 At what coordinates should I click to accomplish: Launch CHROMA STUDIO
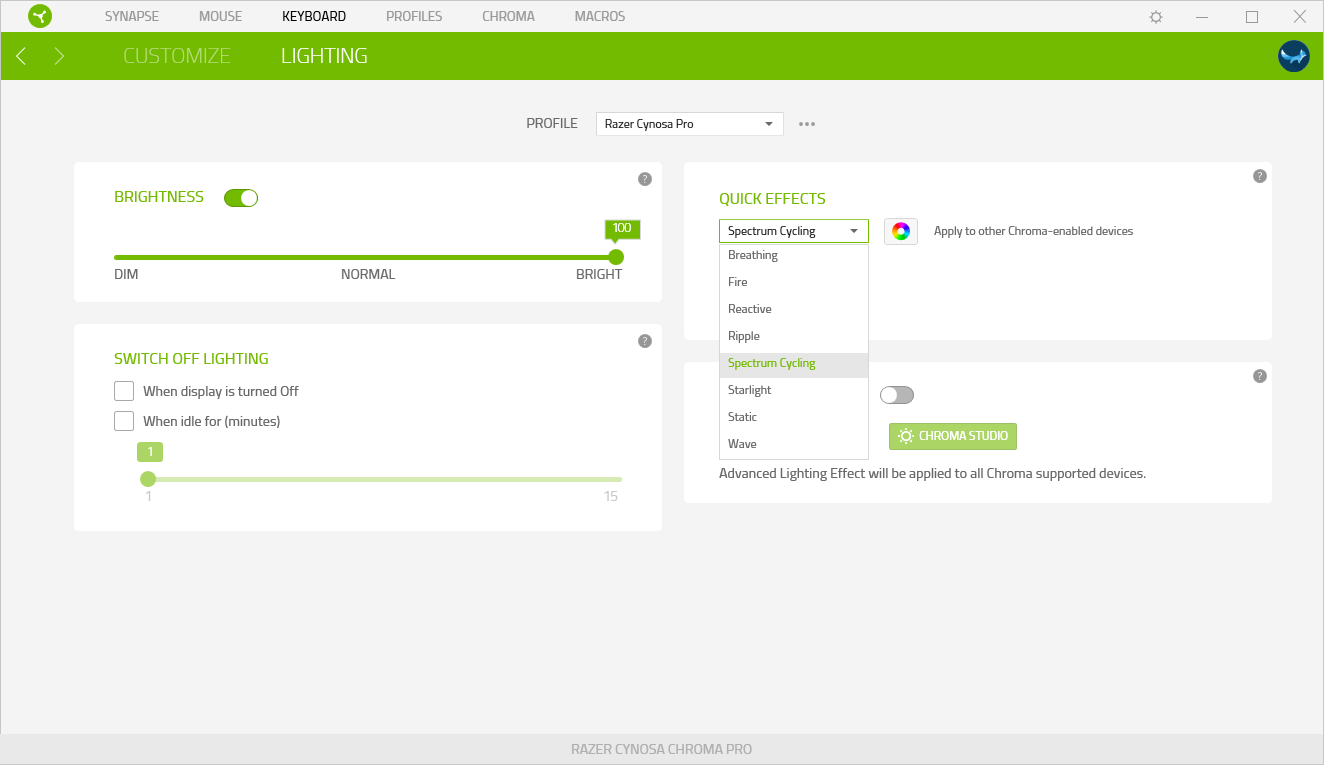(953, 436)
